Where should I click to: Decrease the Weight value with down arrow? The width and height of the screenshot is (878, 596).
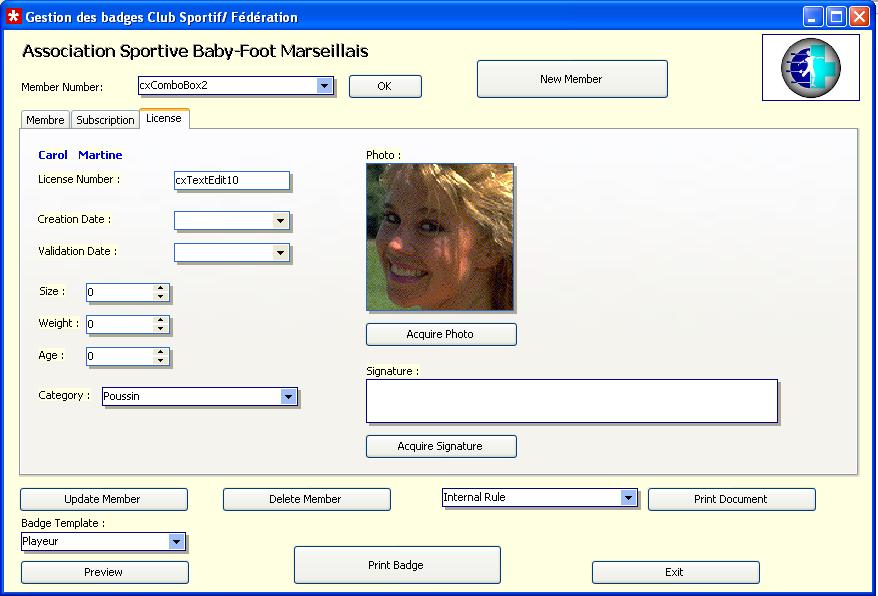point(160,329)
